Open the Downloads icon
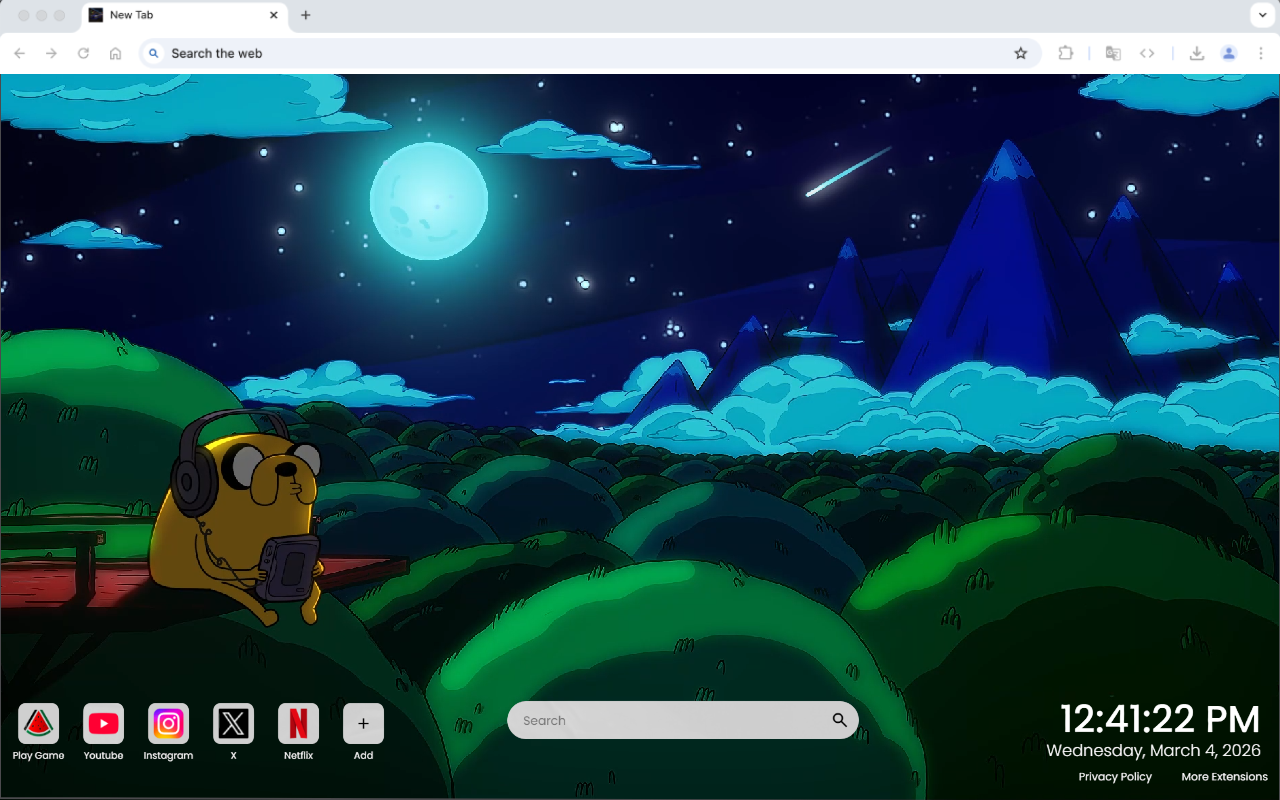The width and height of the screenshot is (1280, 800). click(1196, 53)
